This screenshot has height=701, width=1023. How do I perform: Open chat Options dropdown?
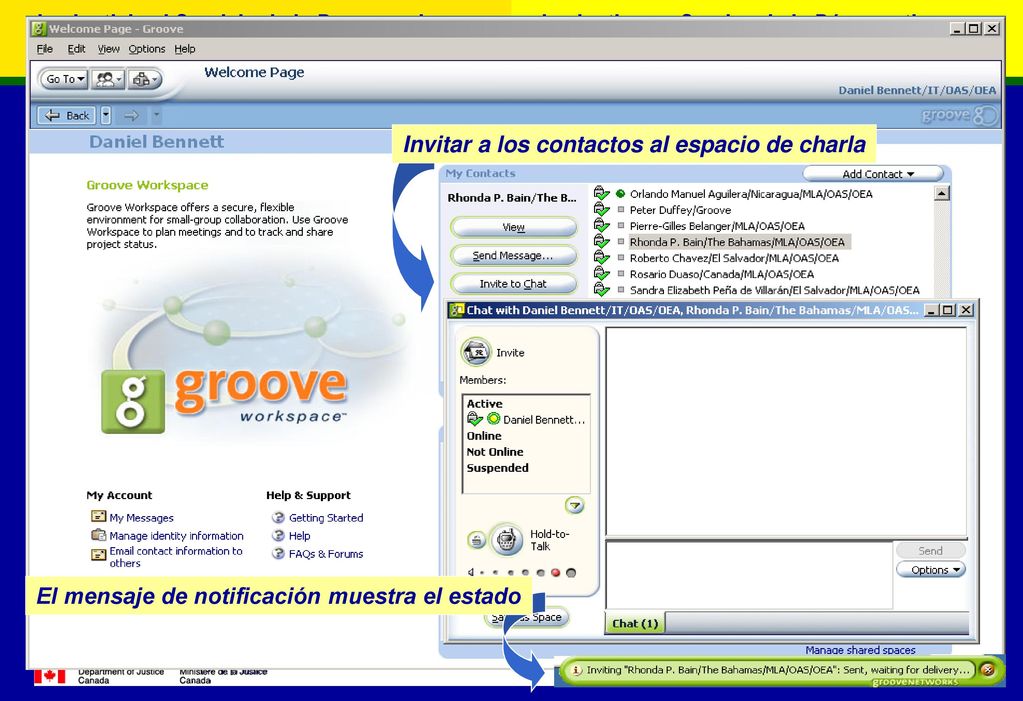(x=930, y=570)
